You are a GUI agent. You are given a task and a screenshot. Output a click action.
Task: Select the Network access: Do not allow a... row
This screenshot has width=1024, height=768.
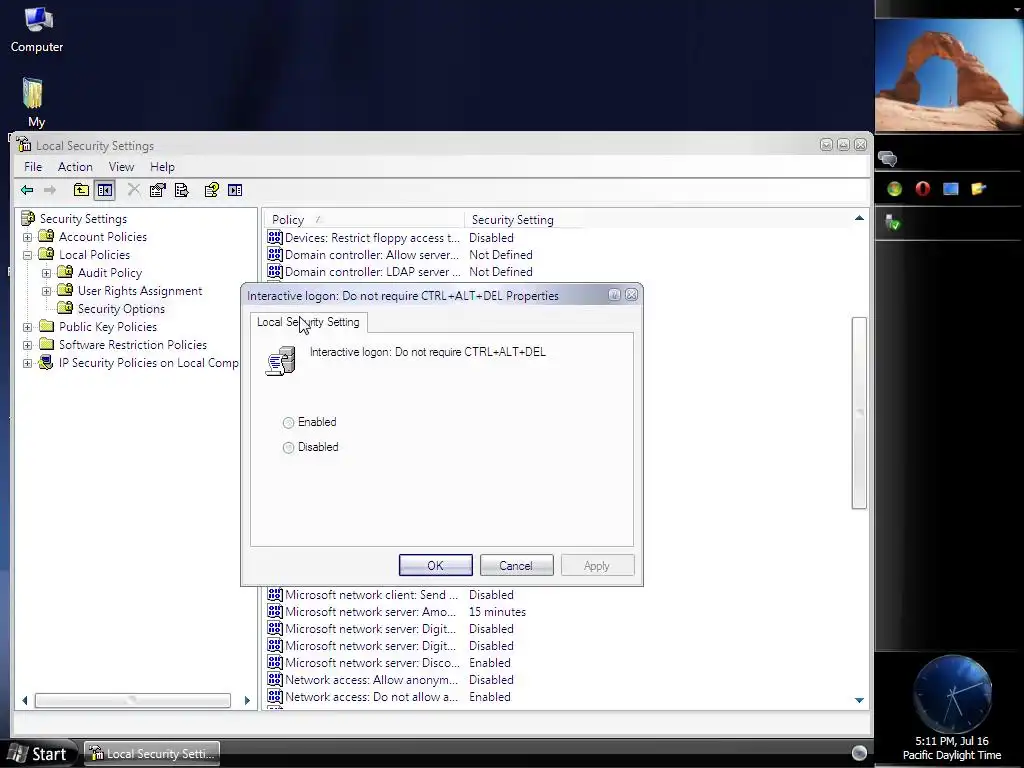coord(389,697)
